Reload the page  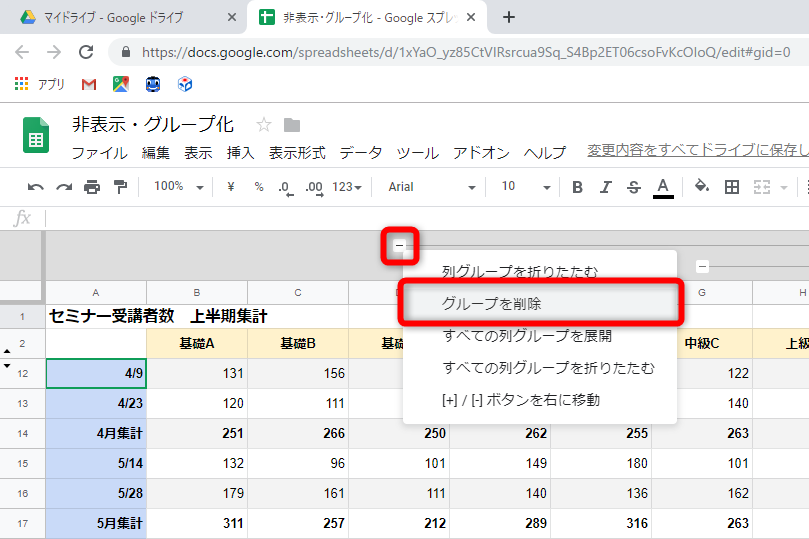[86, 52]
